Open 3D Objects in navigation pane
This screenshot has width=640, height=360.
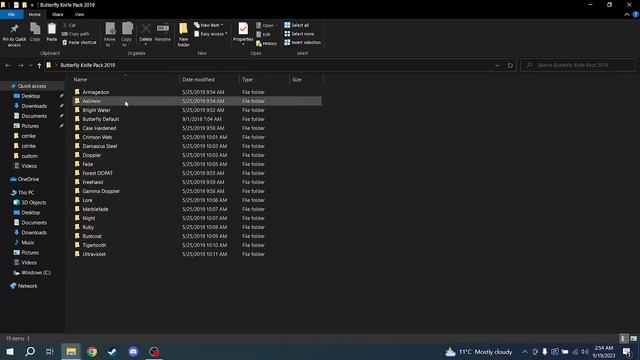pos(33,203)
